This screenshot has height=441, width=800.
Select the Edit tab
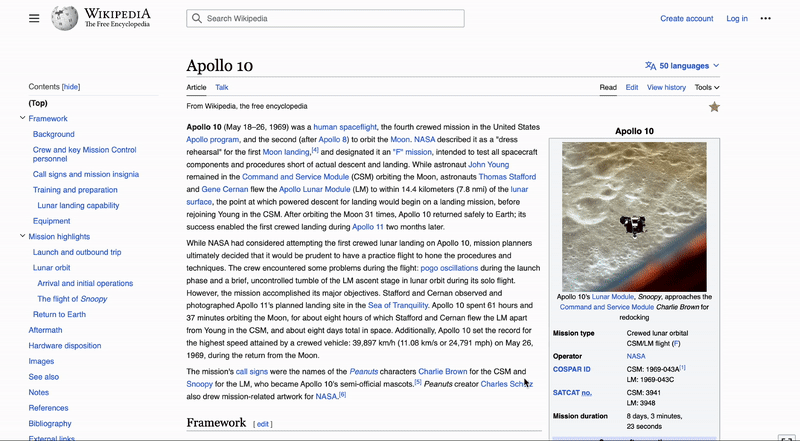(x=632, y=87)
